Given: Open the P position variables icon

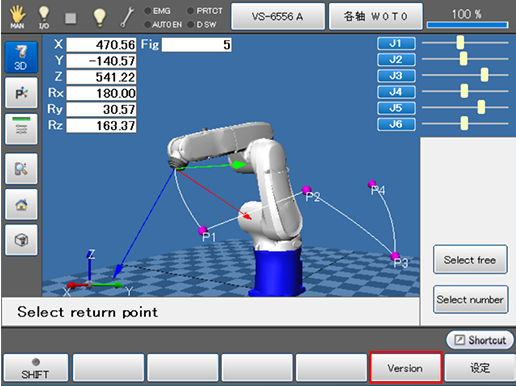Looking at the screenshot, I should 21,93.
